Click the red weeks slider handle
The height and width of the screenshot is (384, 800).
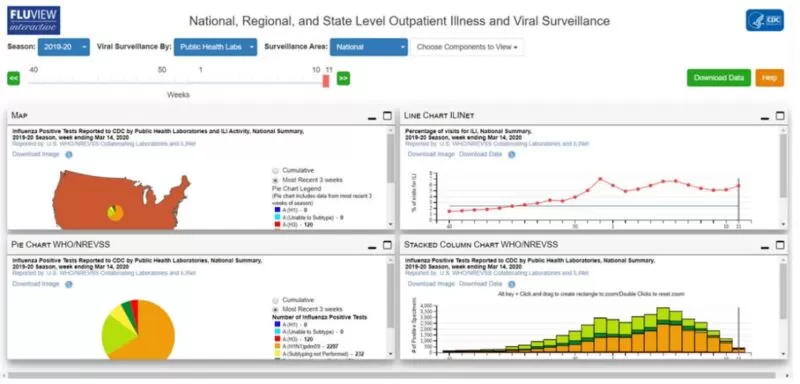[326, 81]
